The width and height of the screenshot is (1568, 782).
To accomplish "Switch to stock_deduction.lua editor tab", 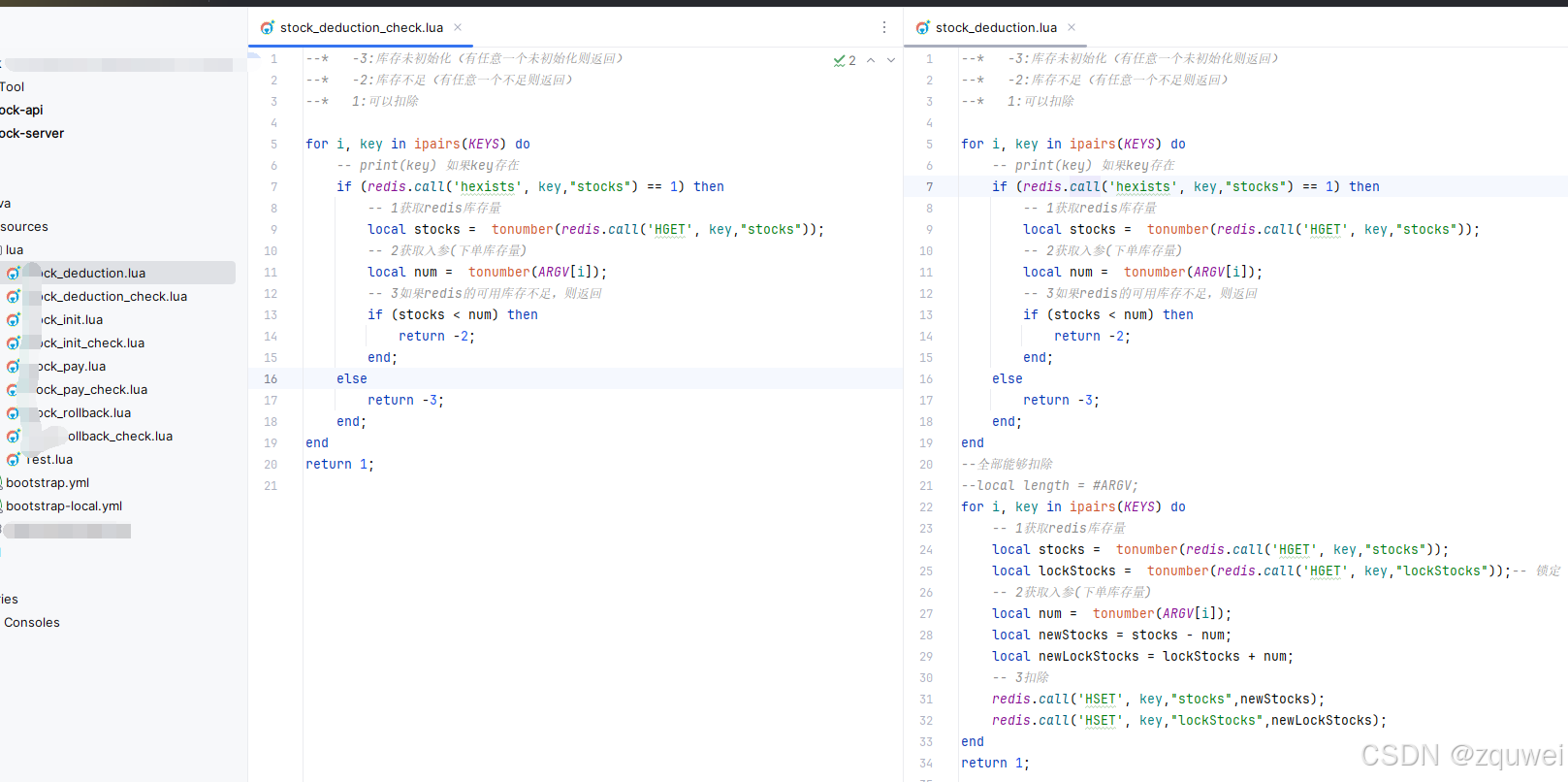I will pyautogui.click(x=996, y=28).
